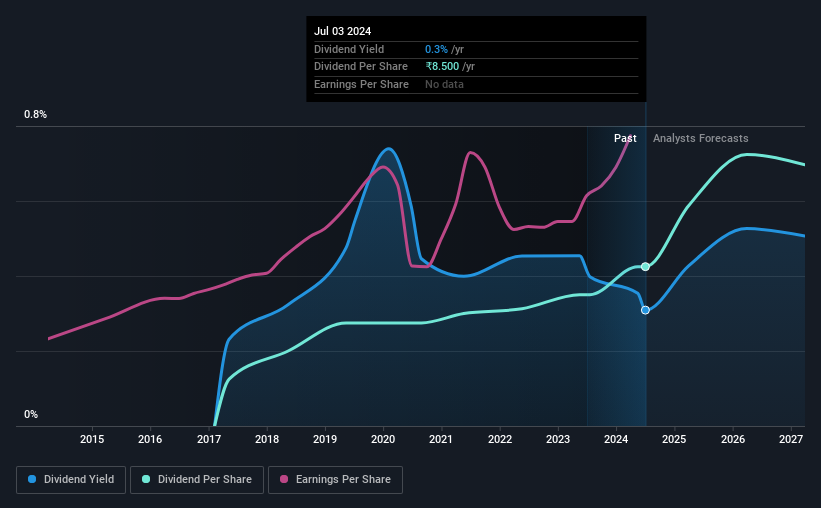Click the Analysts Forecasts label

point(701,138)
